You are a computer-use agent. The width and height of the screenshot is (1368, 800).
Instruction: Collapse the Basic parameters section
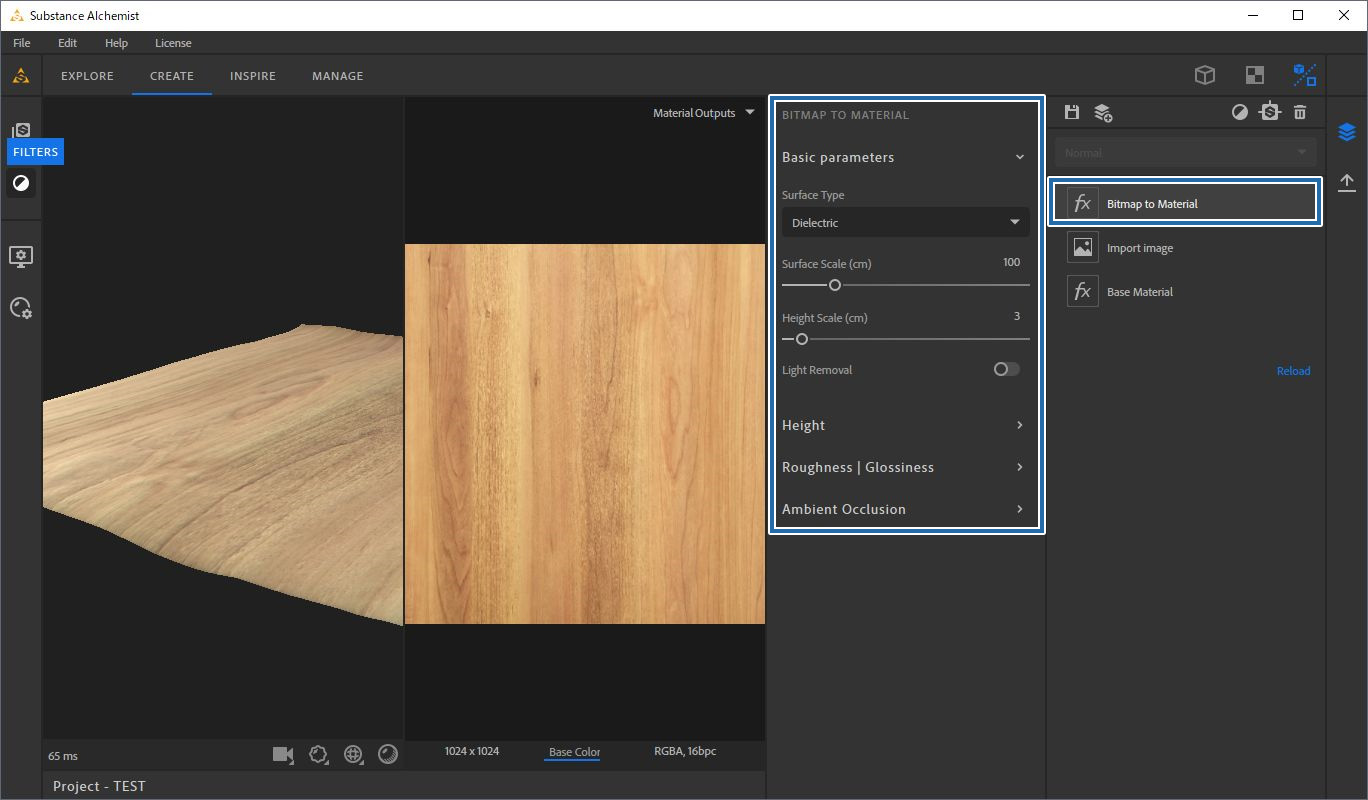click(903, 157)
